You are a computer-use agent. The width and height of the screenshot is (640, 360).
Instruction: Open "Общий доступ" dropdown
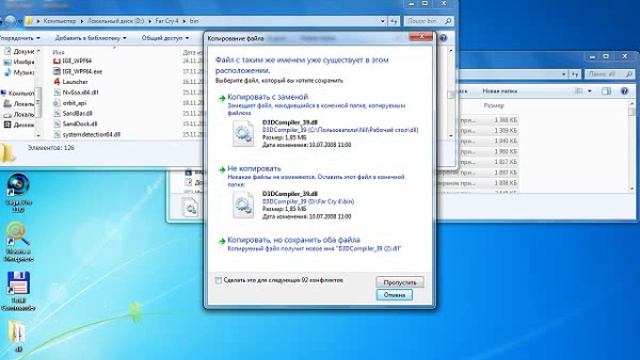coord(165,38)
